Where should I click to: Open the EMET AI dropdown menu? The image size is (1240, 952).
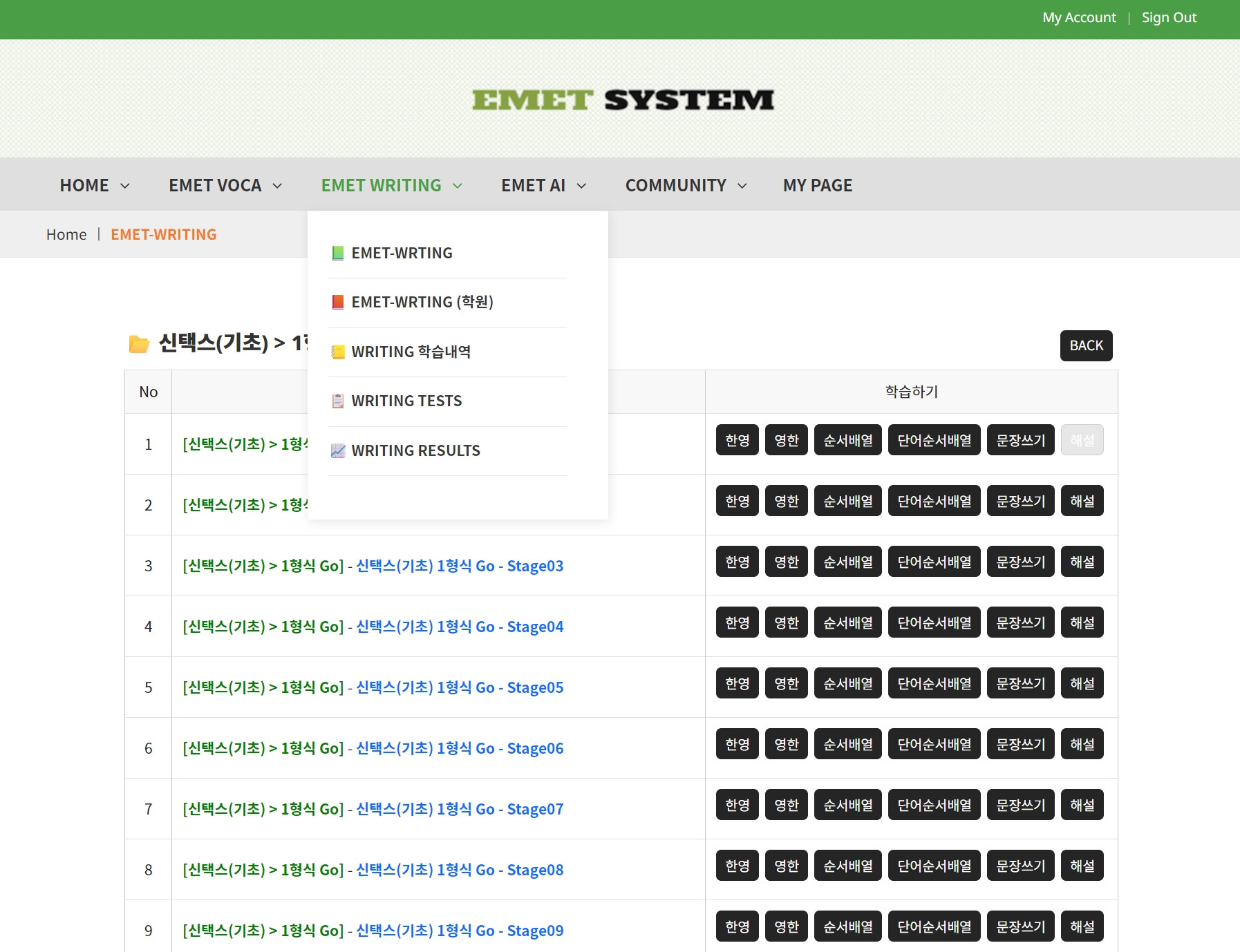coord(543,185)
